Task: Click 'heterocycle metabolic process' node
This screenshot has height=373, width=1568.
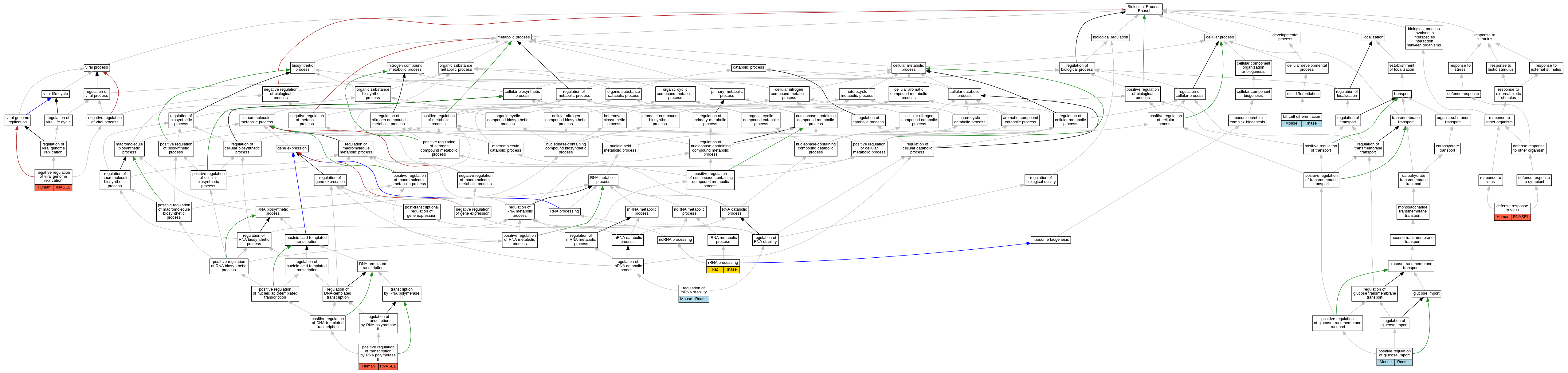Action: pyautogui.click(x=857, y=94)
